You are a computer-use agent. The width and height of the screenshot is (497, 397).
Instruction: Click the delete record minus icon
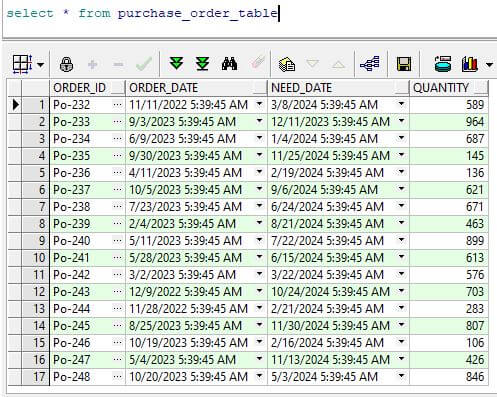pos(118,64)
